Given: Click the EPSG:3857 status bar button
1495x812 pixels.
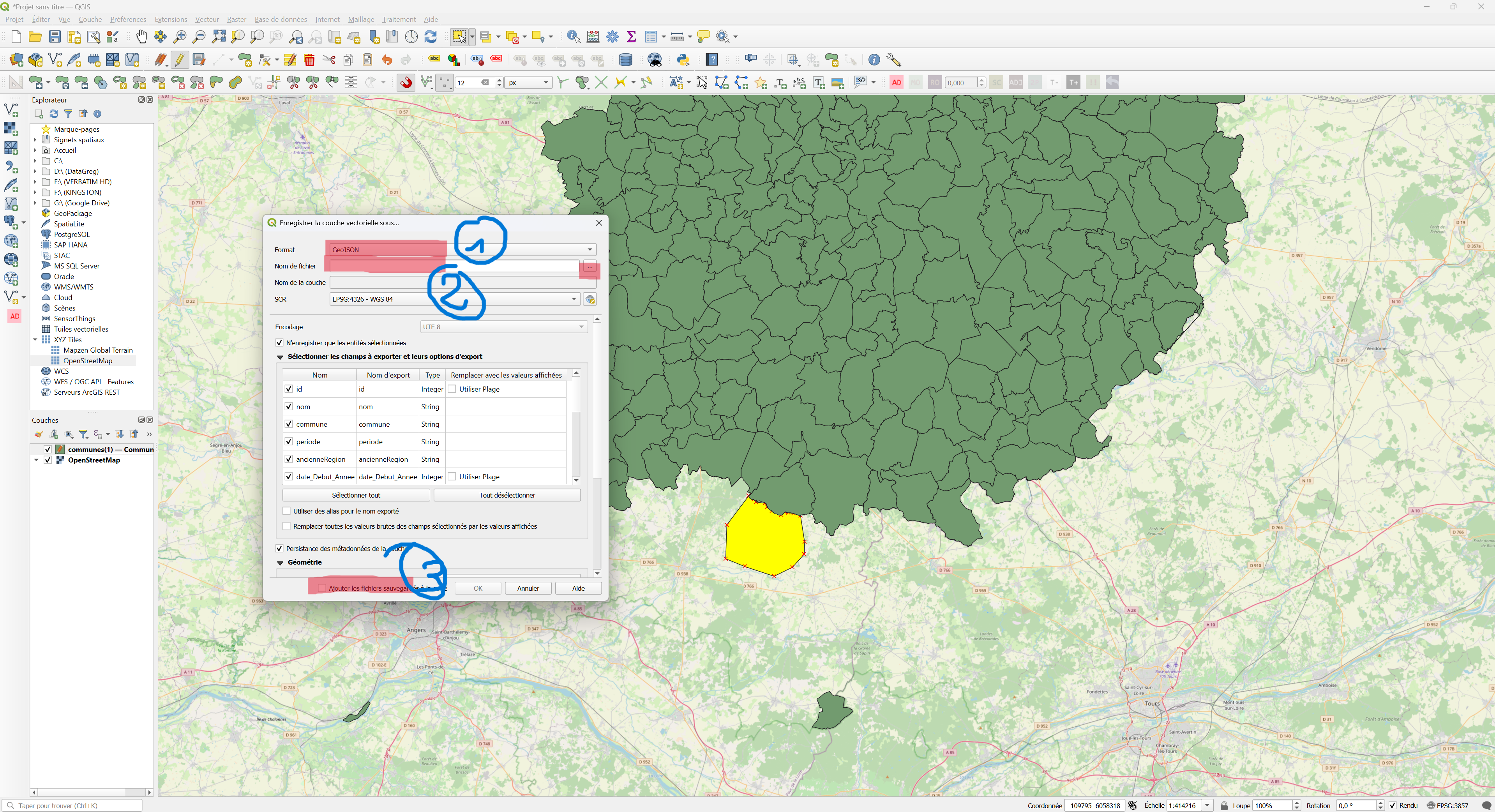Looking at the screenshot, I should point(1449,806).
